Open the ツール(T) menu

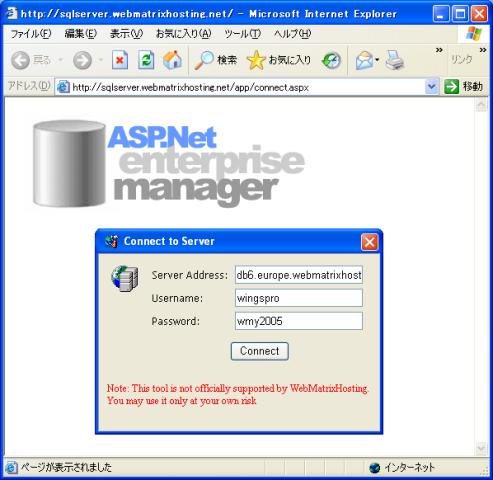pos(242,34)
